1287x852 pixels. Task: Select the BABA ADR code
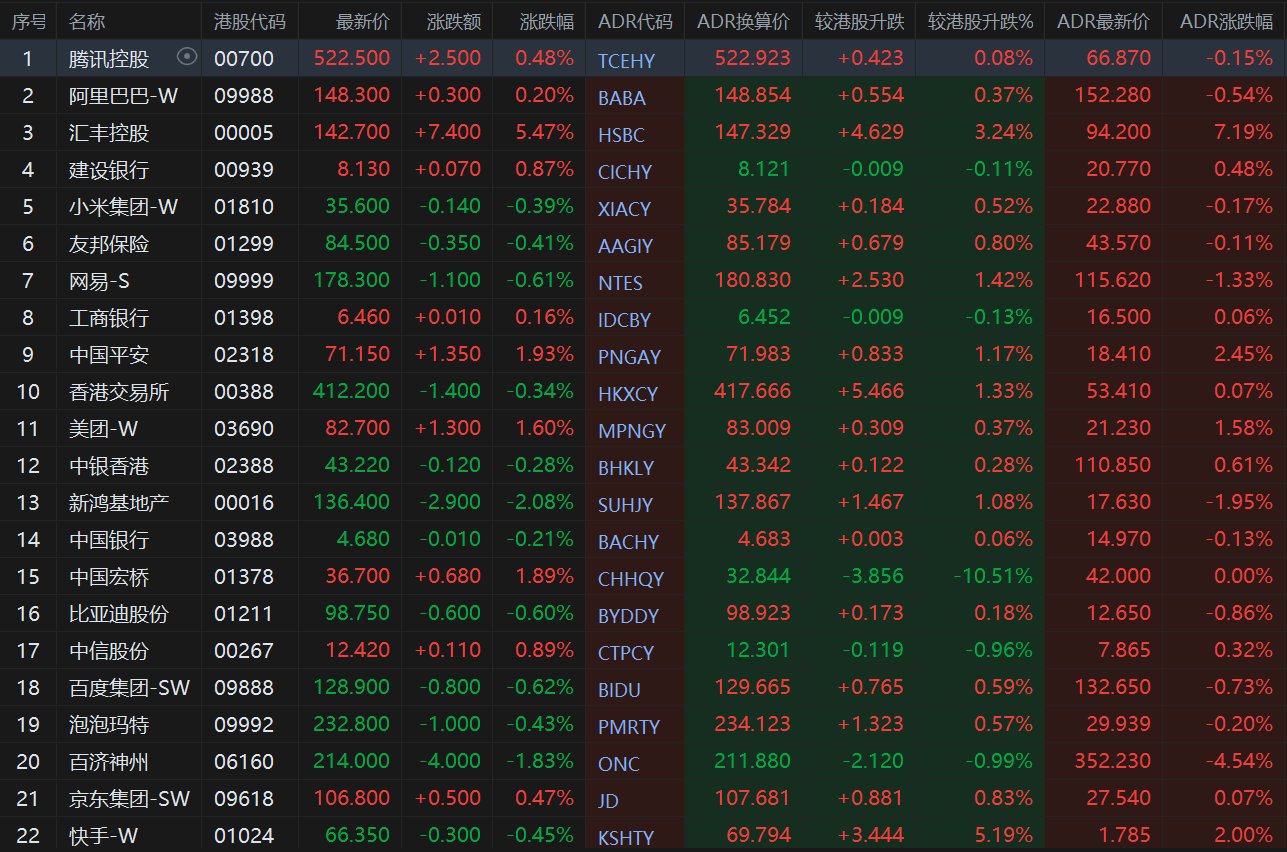click(x=622, y=98)
